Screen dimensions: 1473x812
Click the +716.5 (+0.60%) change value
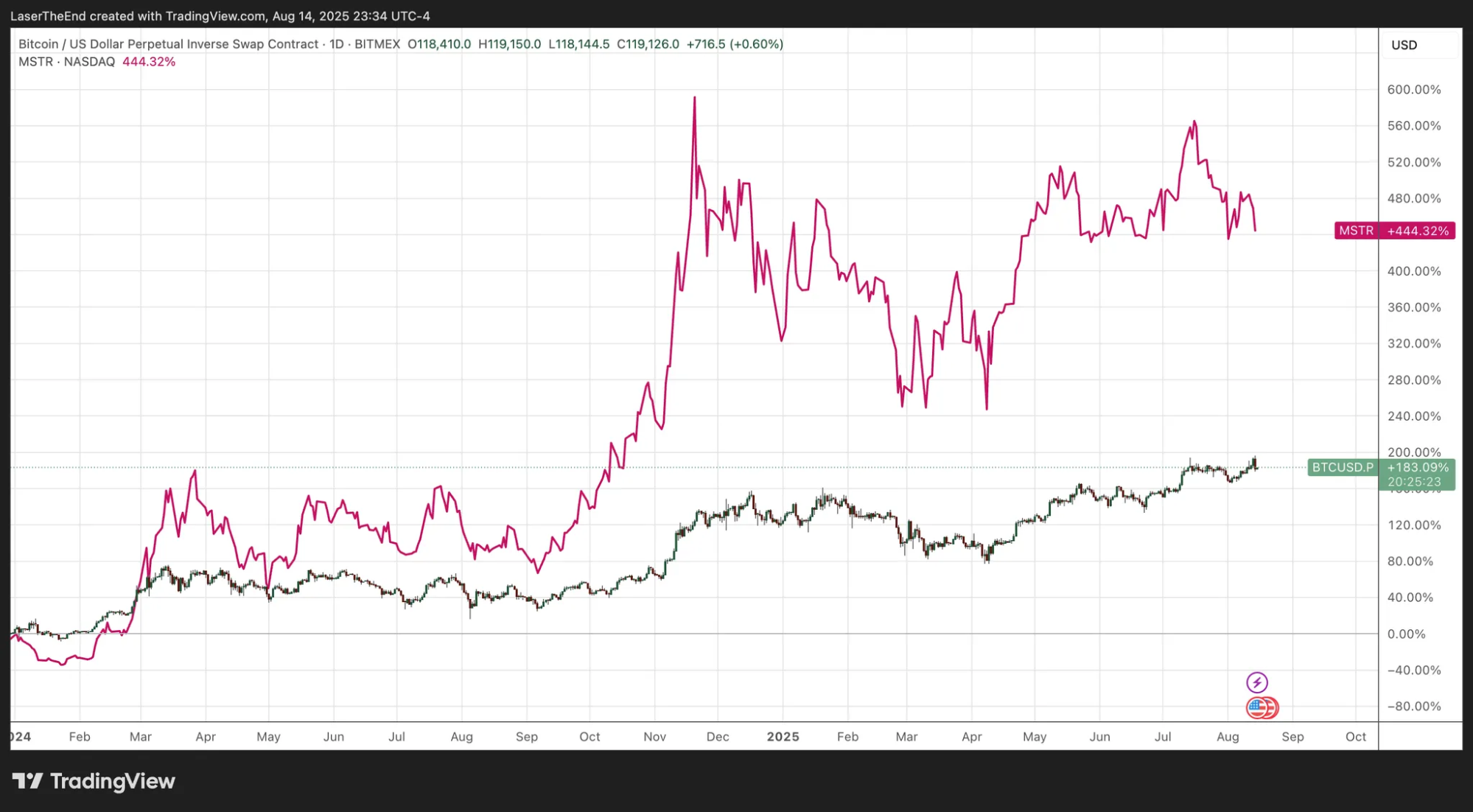point(734,44)
